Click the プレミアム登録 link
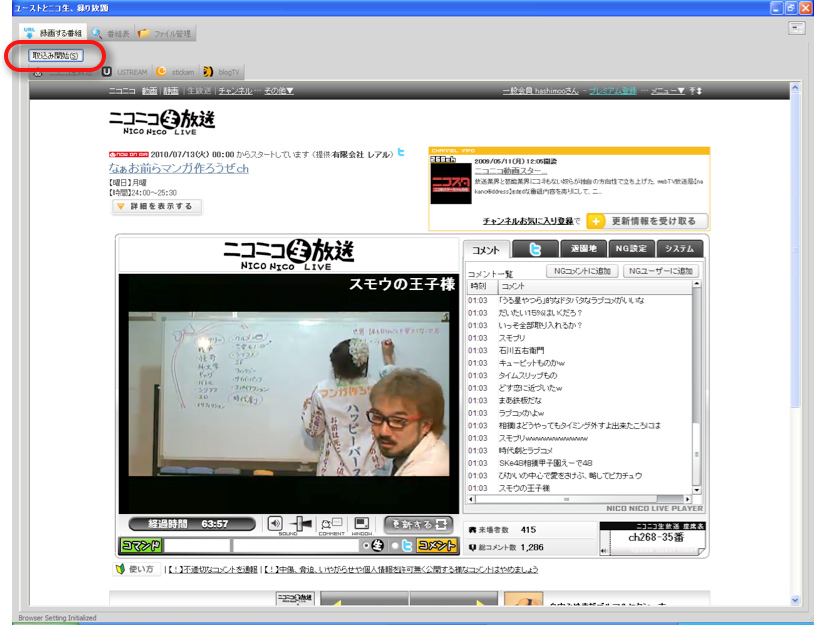 click(613, 91)
